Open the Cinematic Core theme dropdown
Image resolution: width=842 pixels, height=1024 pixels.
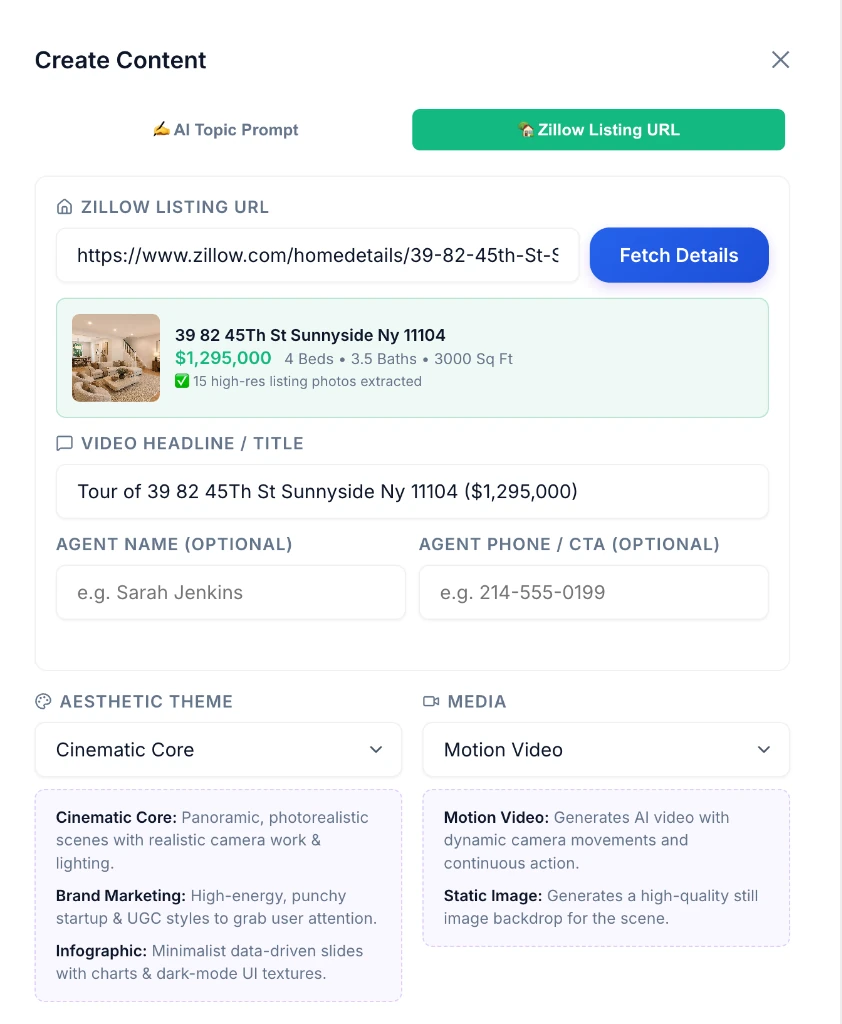pos(218,750)
